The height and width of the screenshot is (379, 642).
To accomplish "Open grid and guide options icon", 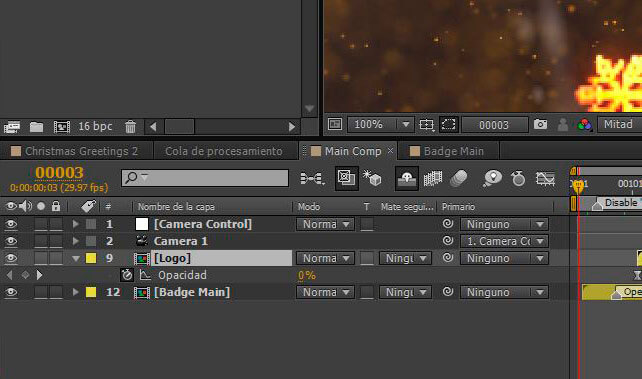I will tap(426, 124).
